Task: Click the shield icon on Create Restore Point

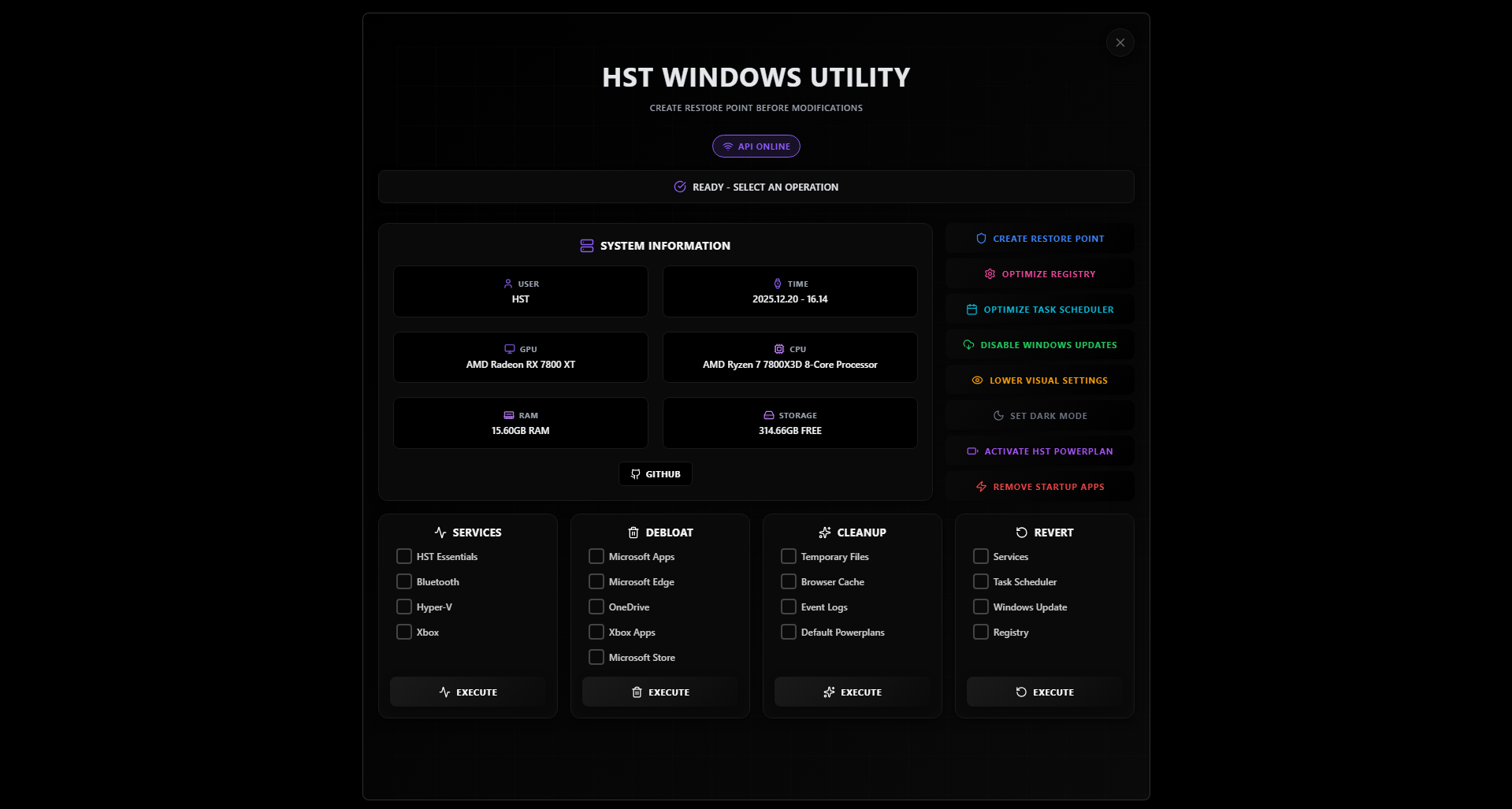Action: click(980, 238)
